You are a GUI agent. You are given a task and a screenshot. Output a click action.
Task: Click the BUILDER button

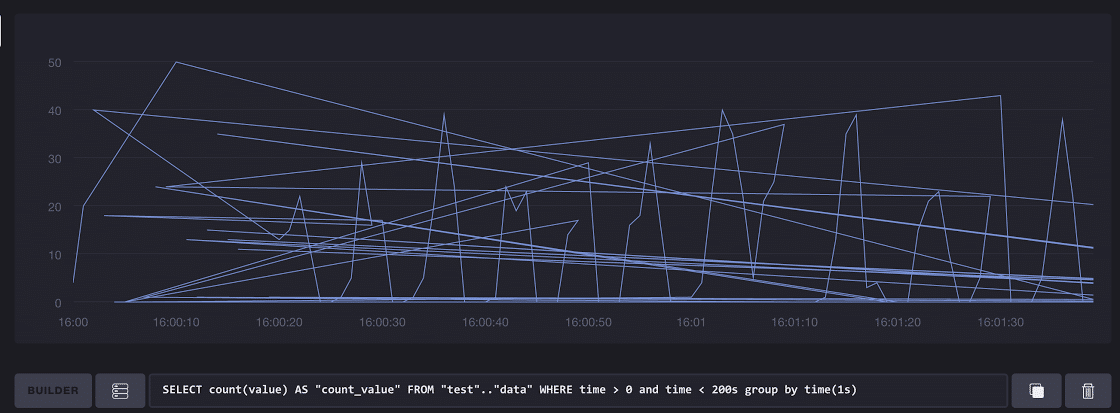(53, 390)
